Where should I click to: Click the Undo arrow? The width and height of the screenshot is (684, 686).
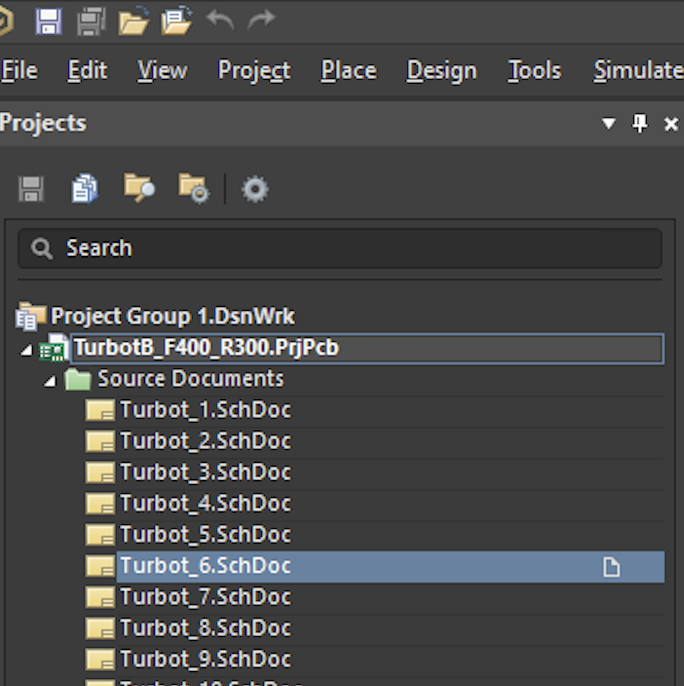coord(220,20)
